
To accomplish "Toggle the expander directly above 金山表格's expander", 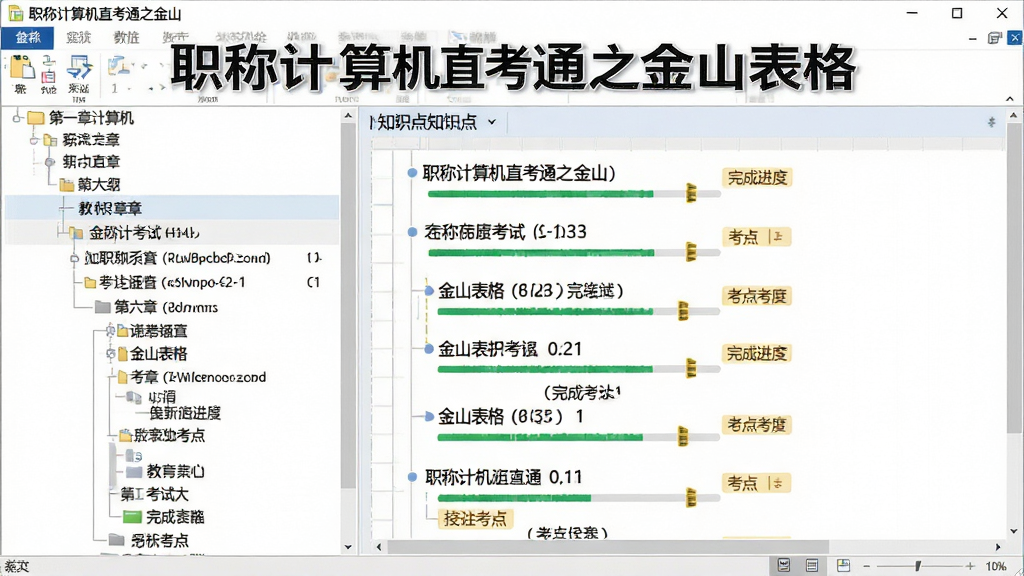I will pos(110,331).
